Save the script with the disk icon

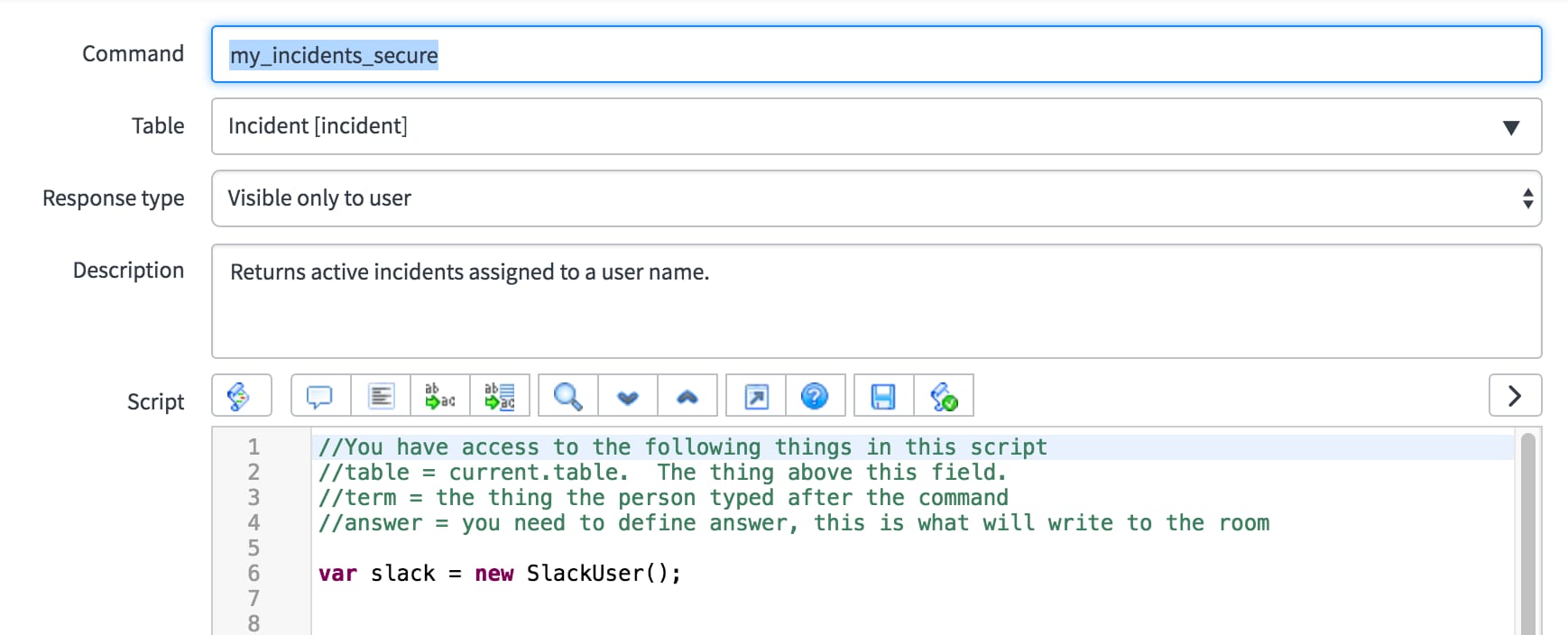point(883,396)
